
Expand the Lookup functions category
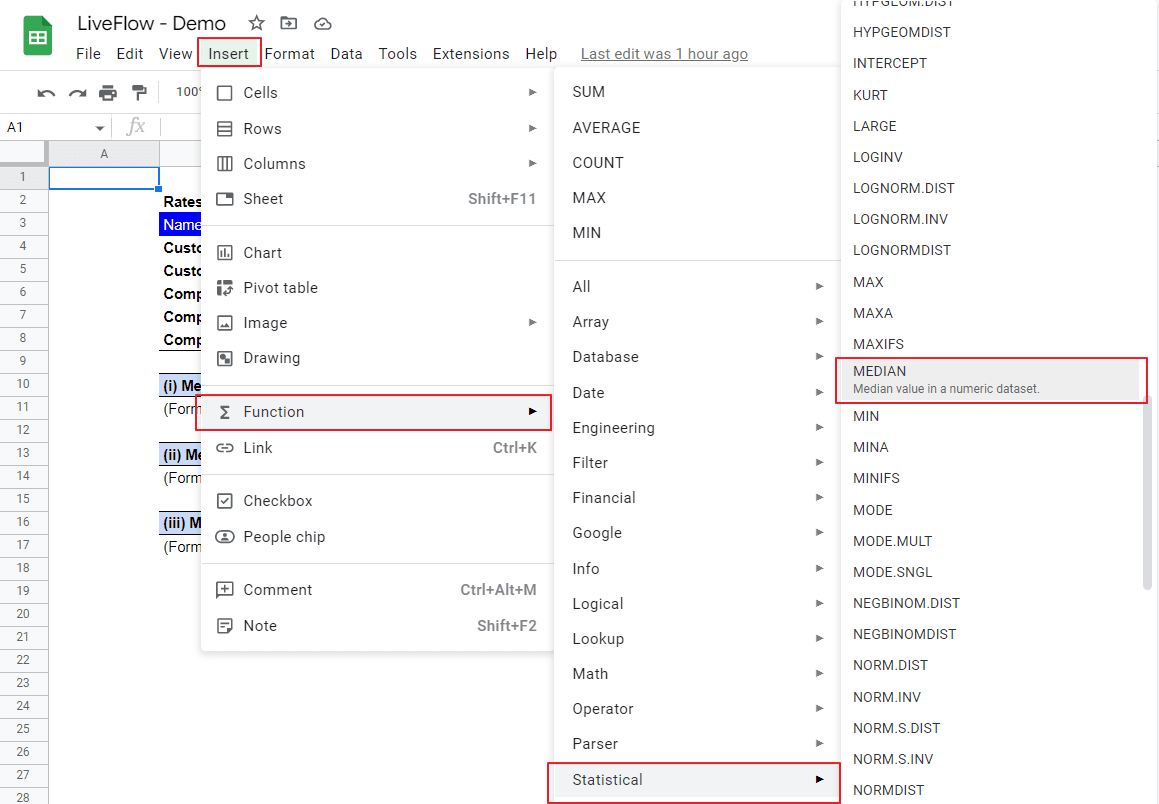pyautogui.click(x=697, y=638)
